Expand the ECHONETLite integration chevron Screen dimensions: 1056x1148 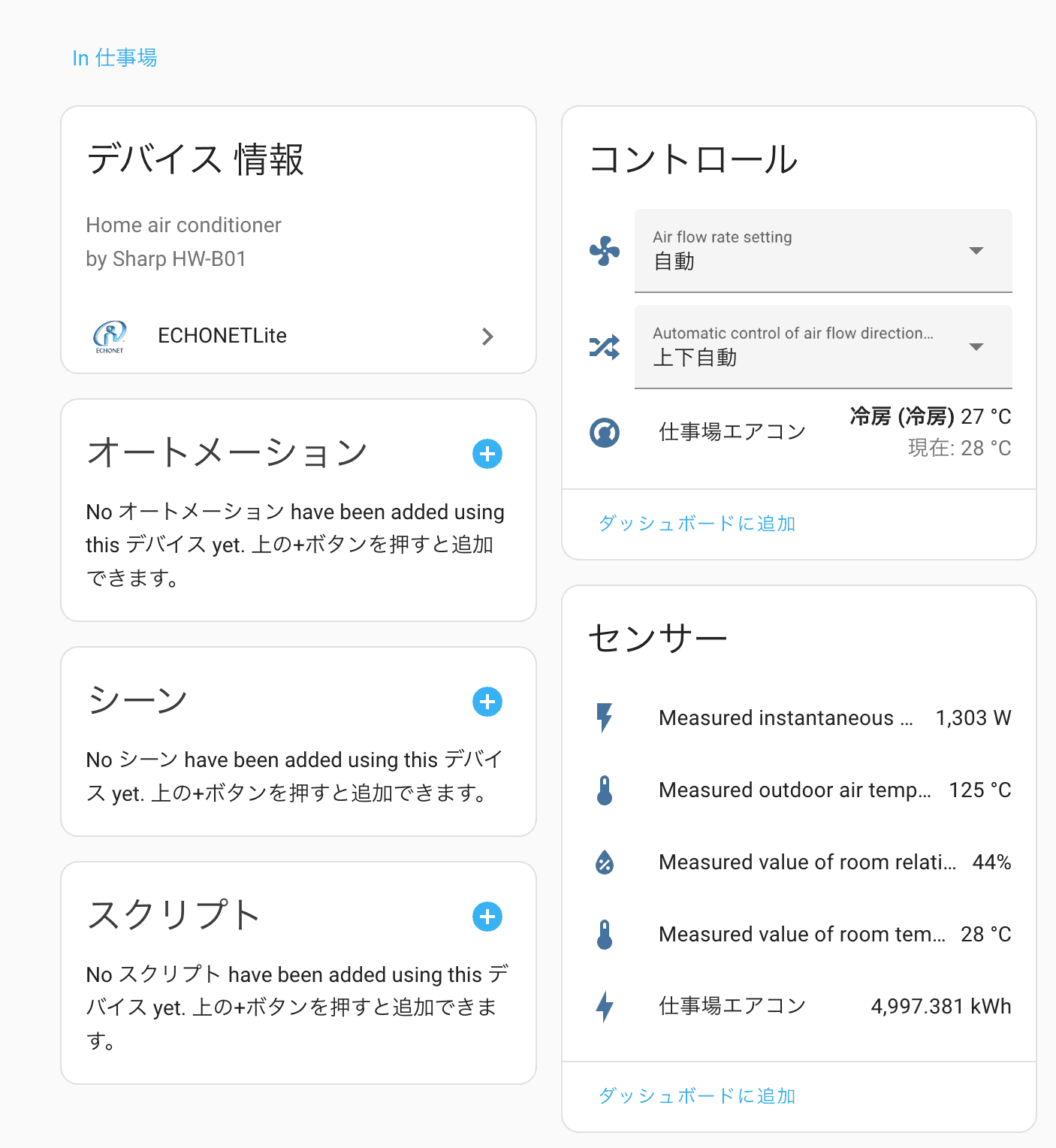(487, 337)
